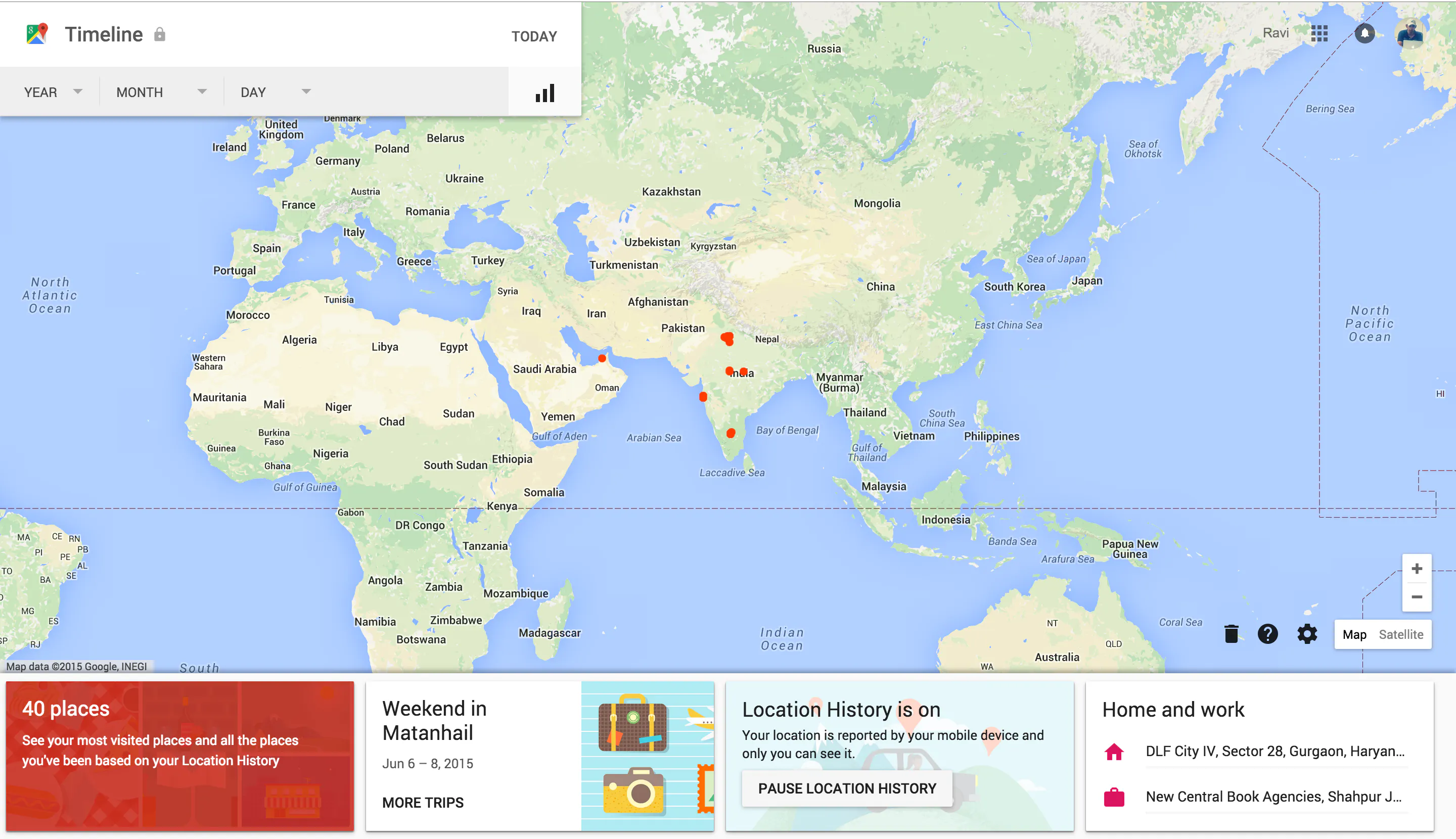Switch to Map view

tap(1354, 634)
